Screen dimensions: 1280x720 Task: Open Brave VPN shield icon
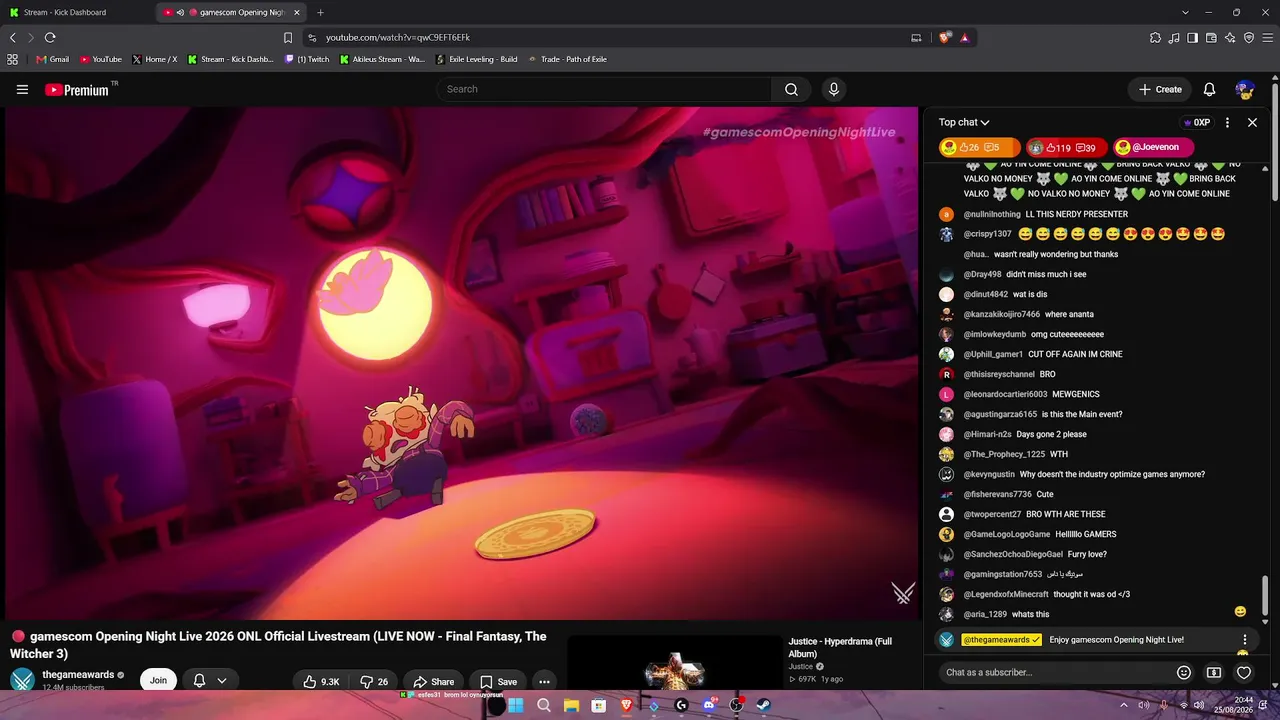pyautogui.click(x=1249, y=38)
